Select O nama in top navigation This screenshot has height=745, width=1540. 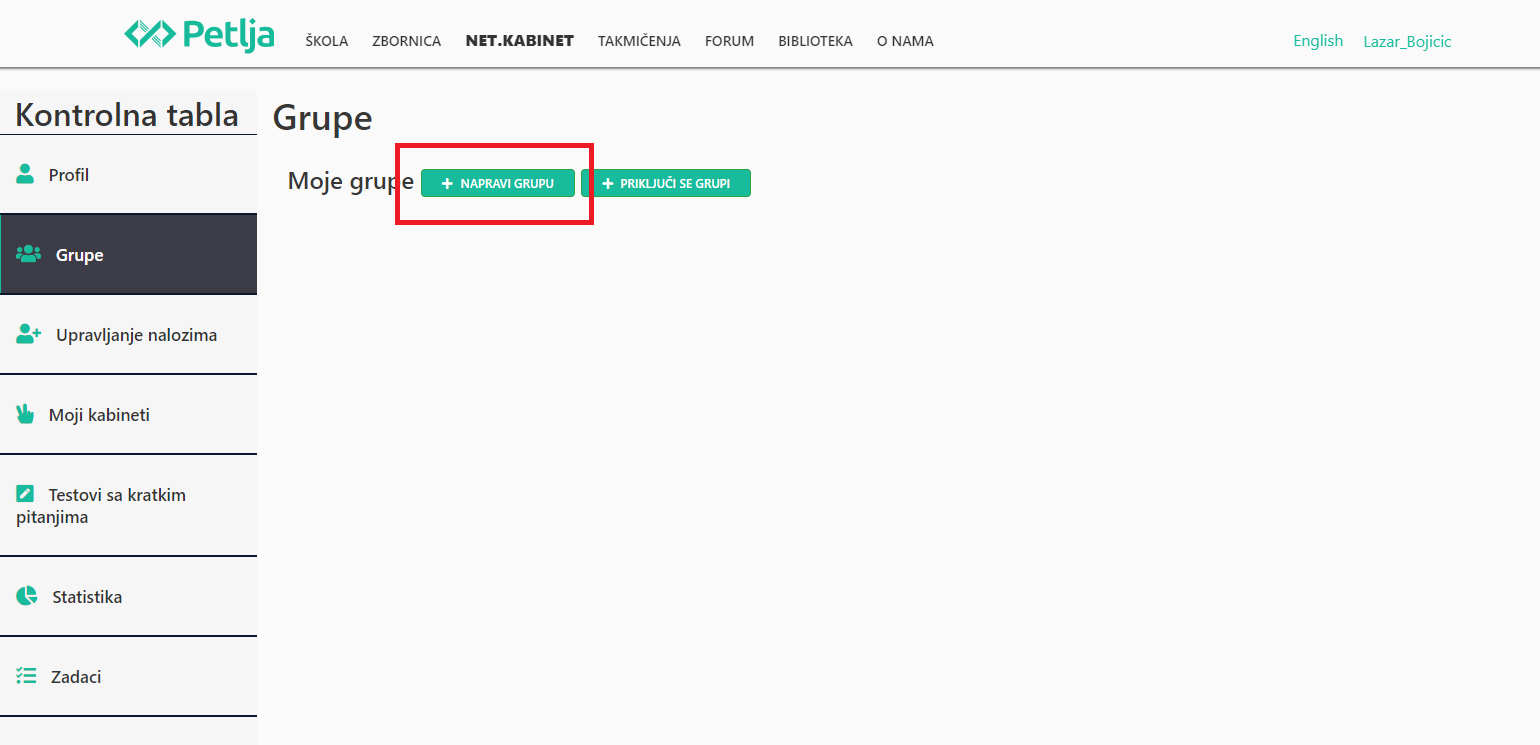click(x=905, y=41)
